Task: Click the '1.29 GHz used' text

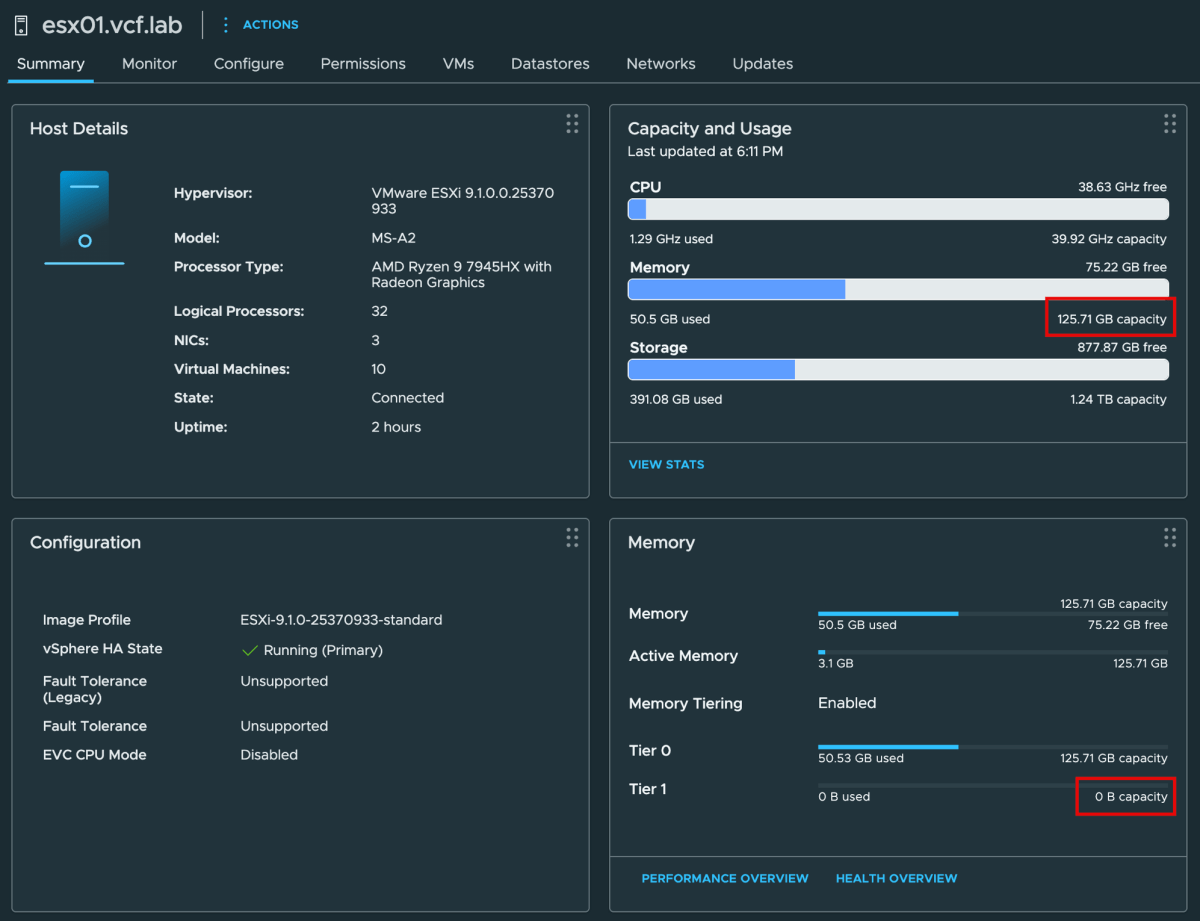Action: tap(671, 239)
